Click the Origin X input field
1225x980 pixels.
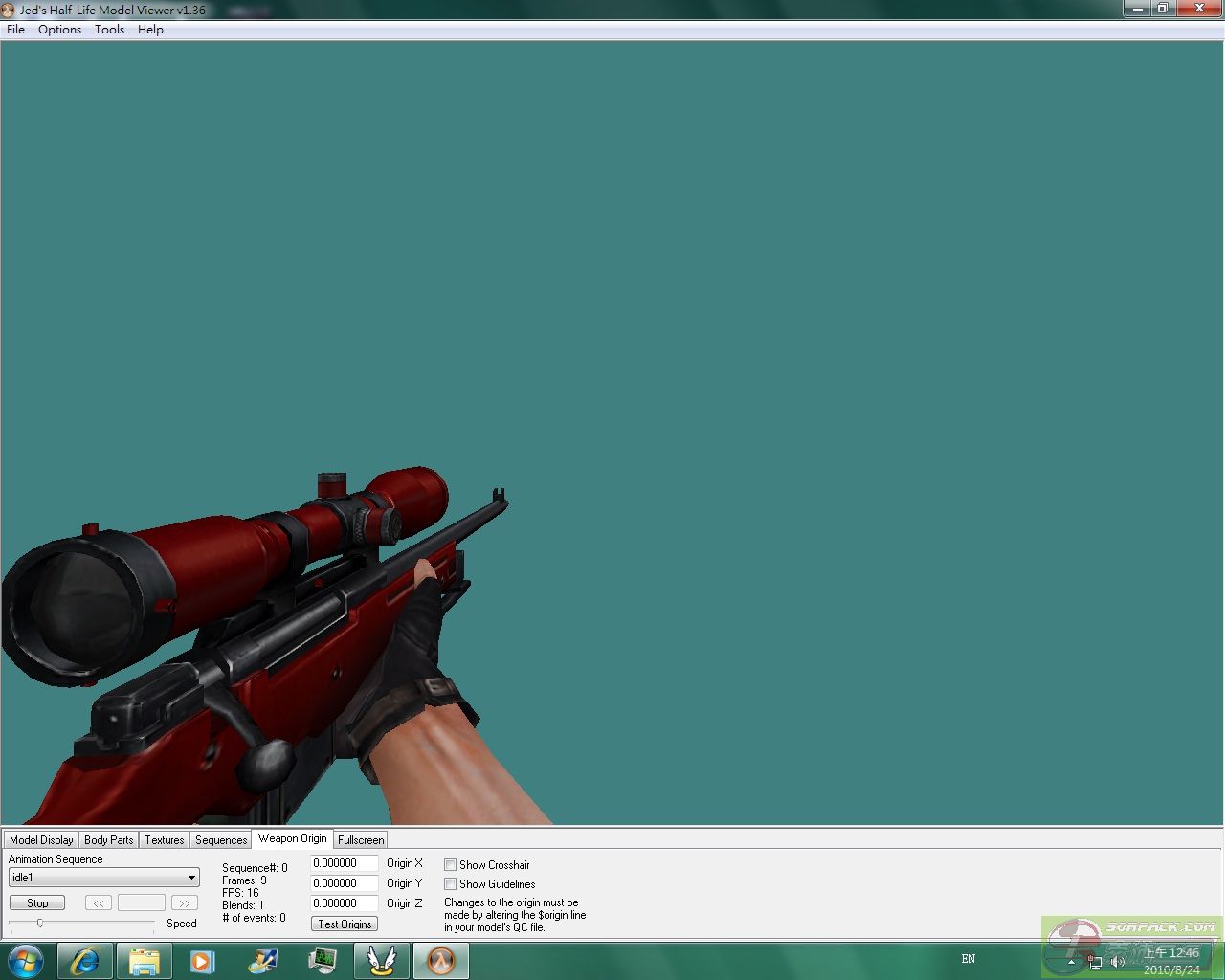(x=344, y=863)
